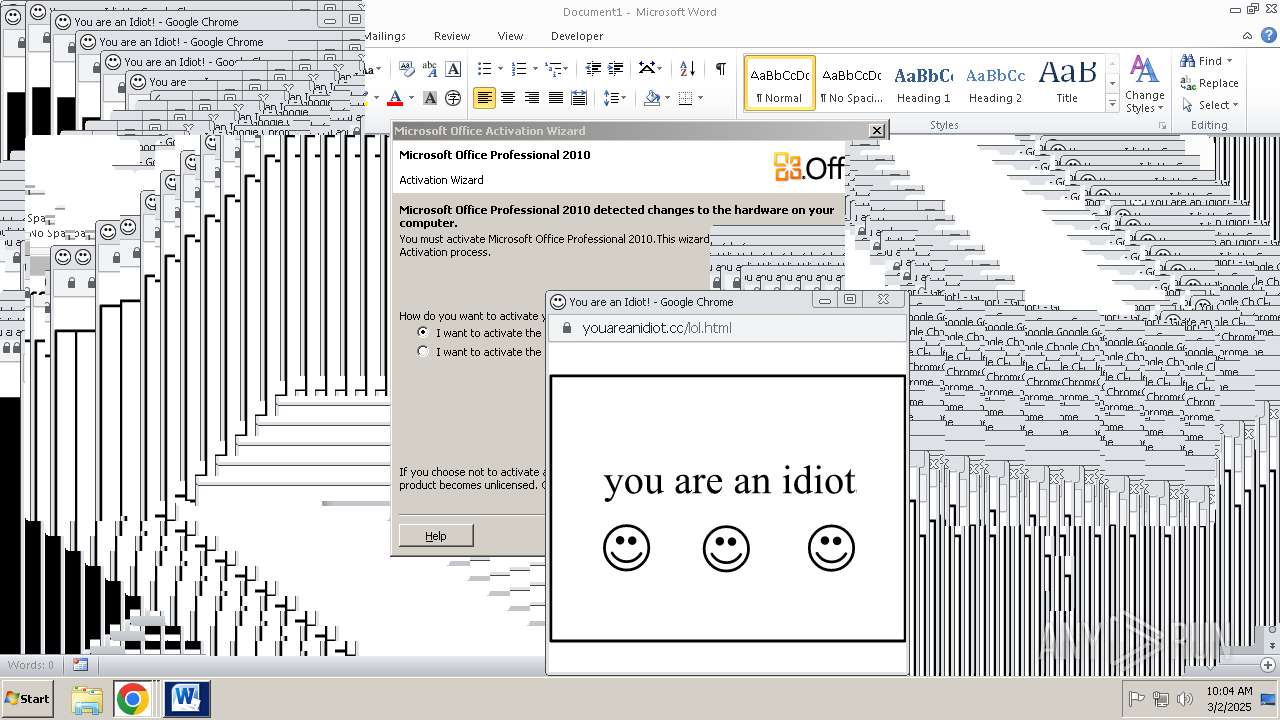Close the Office Activation Wizard dialog
This screenshot has width=1280, height=720.
point(876,131)
